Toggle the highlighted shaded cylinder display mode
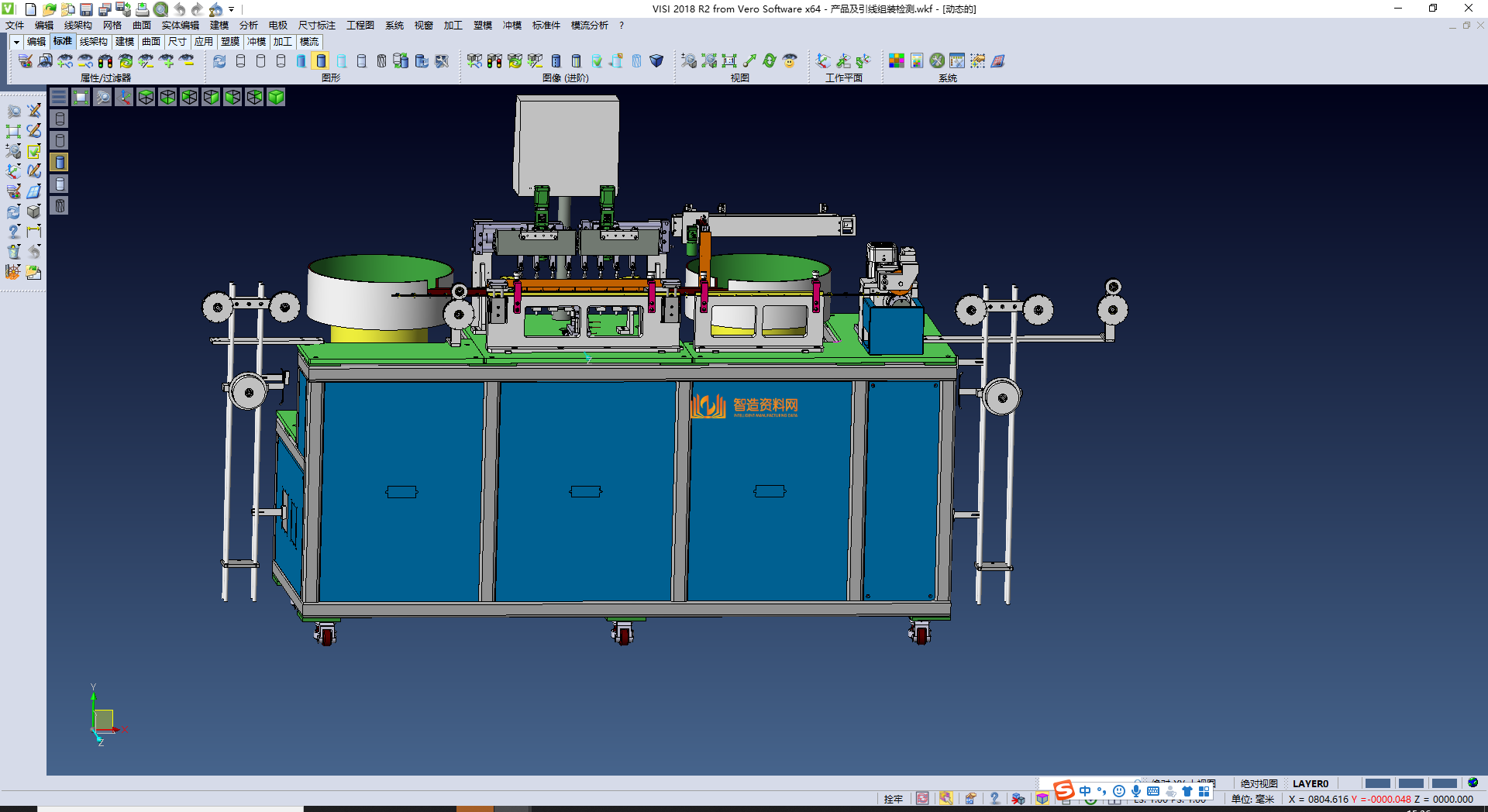 point(321,61)
